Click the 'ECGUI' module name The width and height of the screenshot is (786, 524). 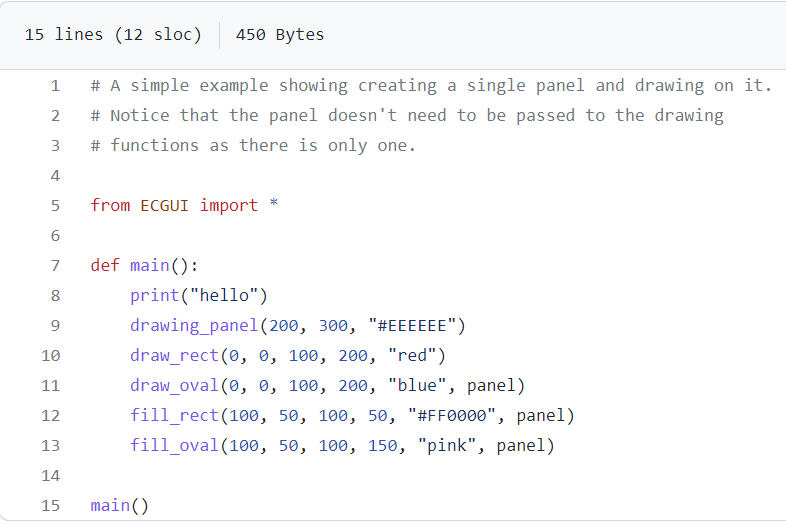pos(164,206)
